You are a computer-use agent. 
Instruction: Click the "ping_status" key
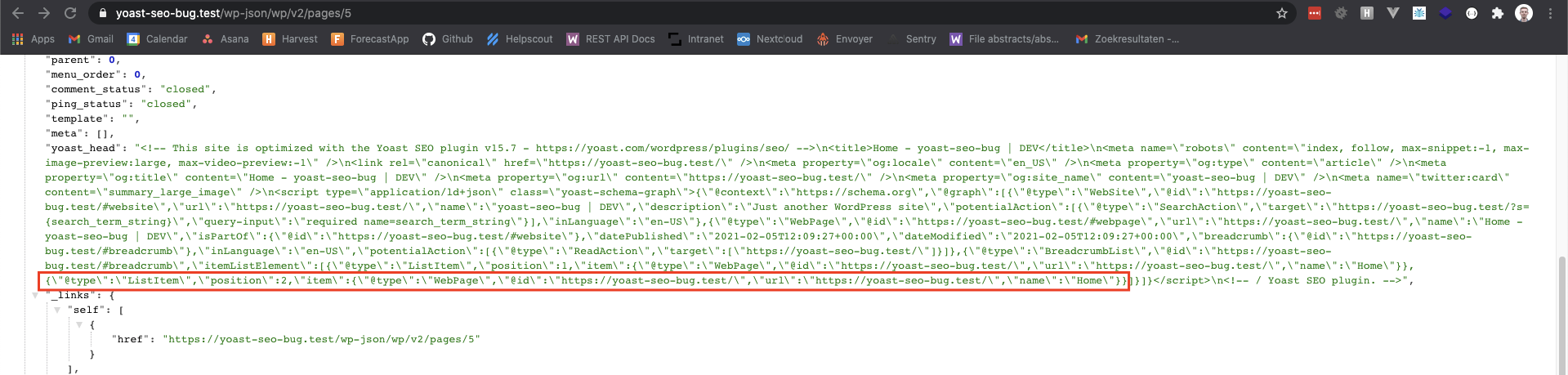coord(86,104)
